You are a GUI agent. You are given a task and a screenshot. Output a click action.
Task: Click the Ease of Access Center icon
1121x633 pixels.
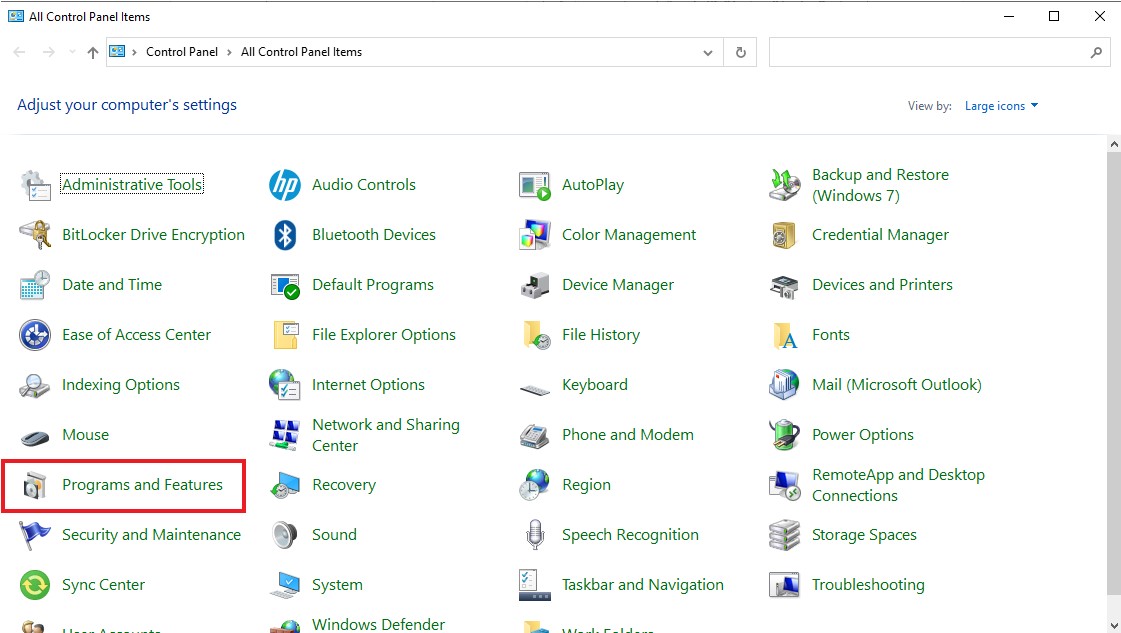tap(35, 335)
